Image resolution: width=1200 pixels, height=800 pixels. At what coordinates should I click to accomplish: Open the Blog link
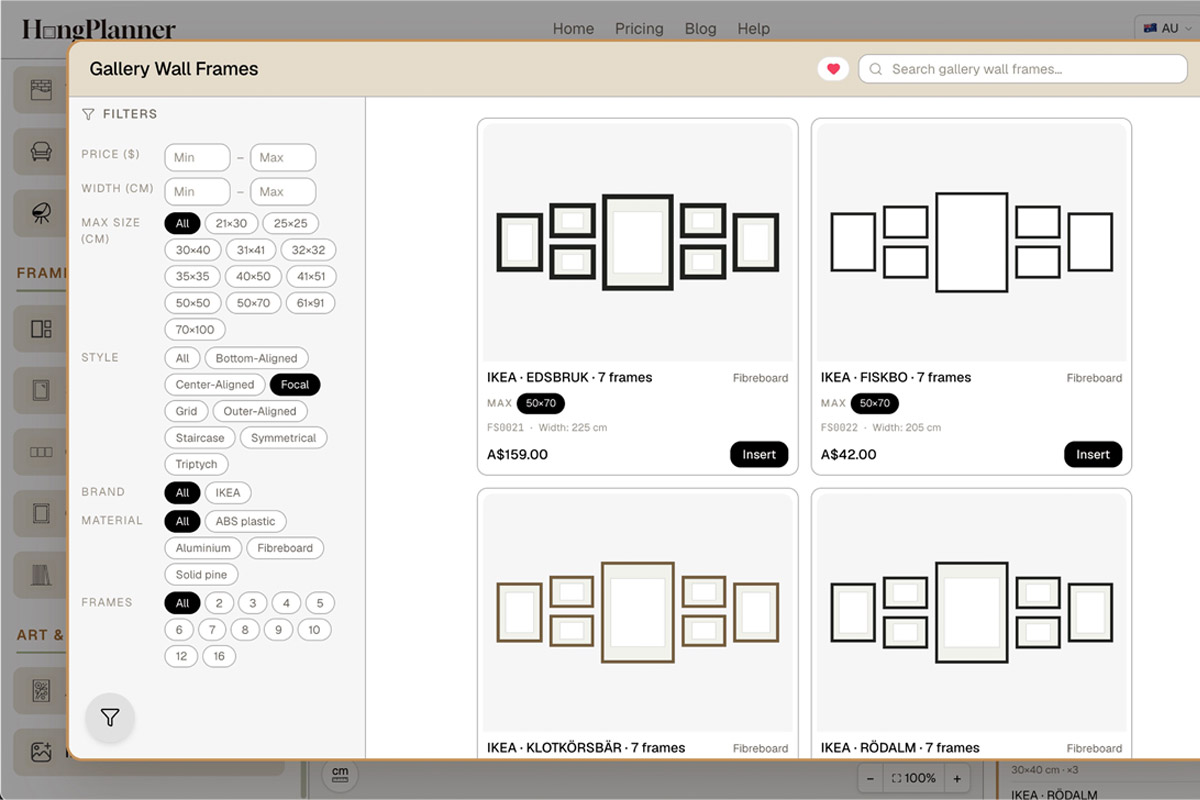coord(700,29)
